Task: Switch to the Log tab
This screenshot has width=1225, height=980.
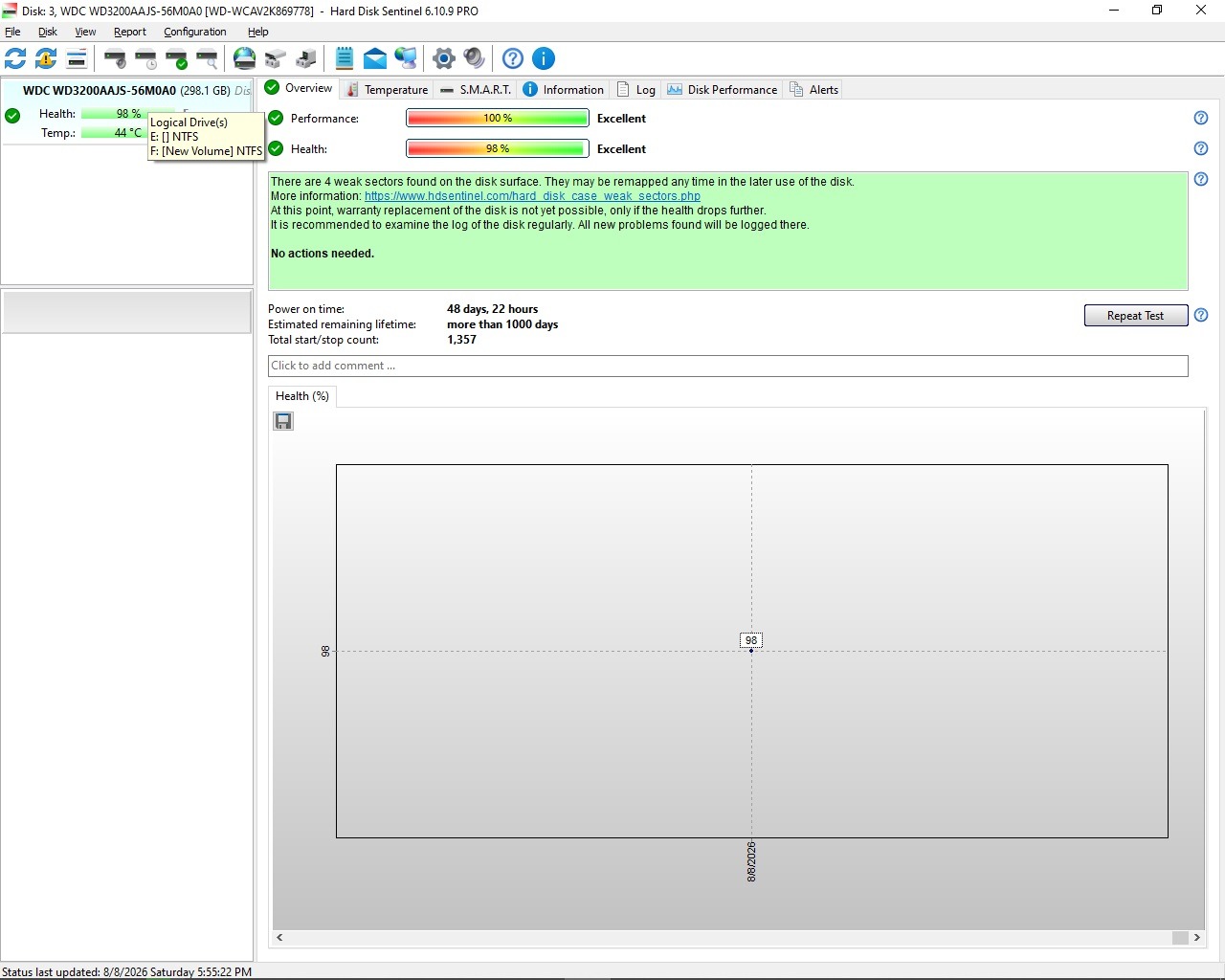Action: coord(636,89)
